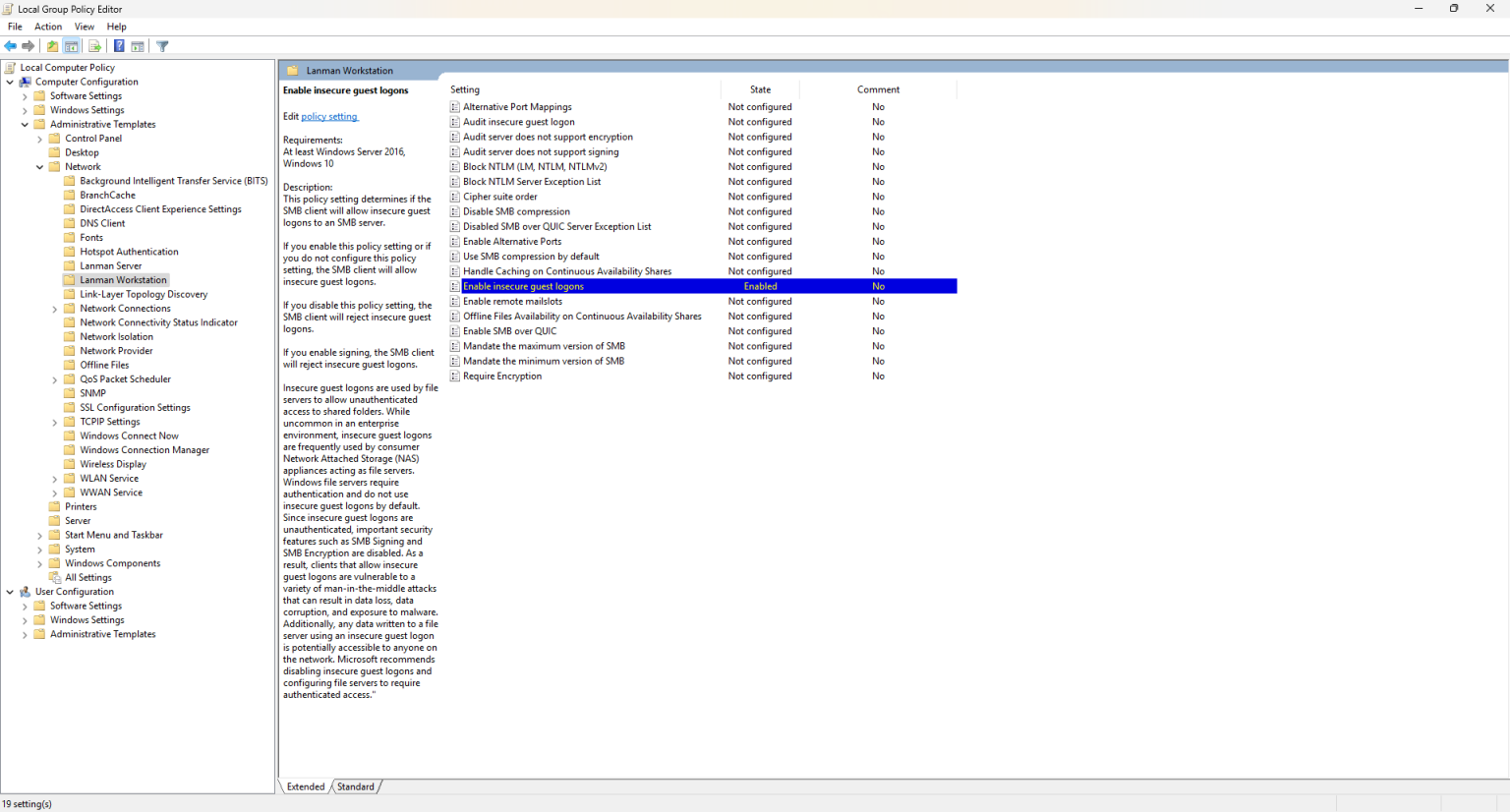Expand the User Configuration Administrative Templates node

click(x=23, y=634)
